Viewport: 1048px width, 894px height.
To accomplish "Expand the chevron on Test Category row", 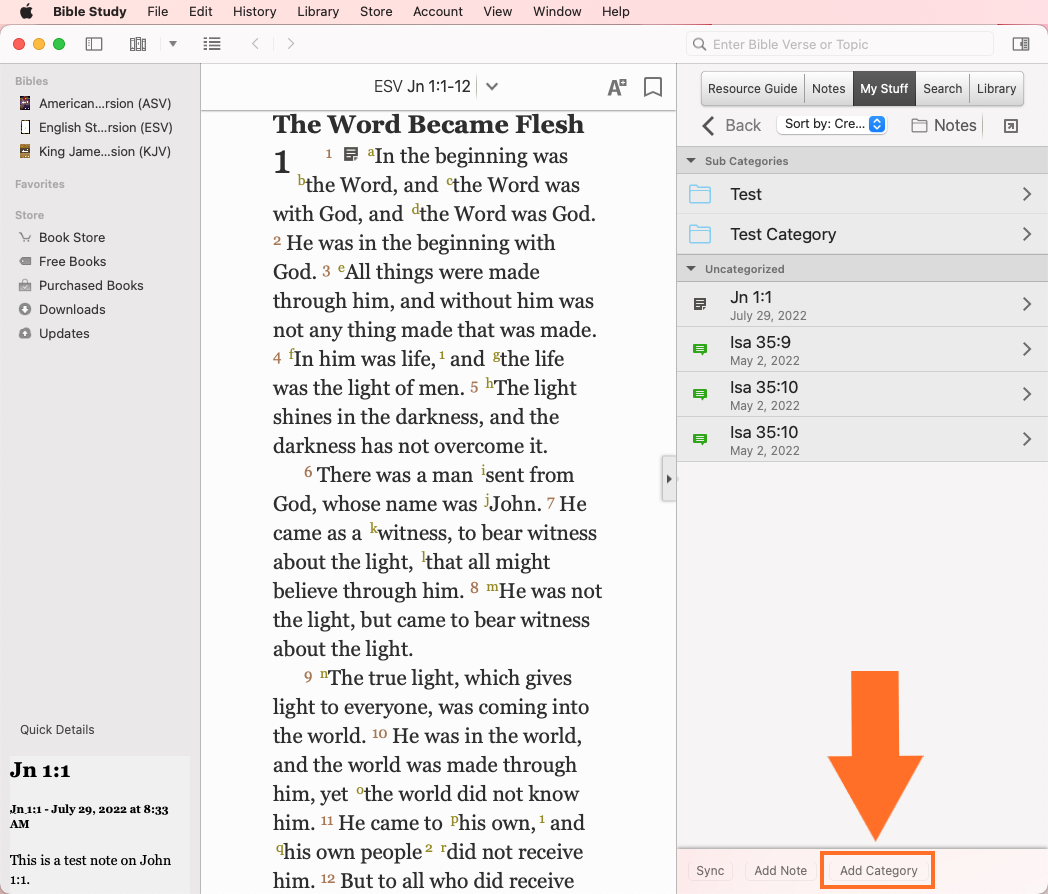I will [x=1027, y=234].
